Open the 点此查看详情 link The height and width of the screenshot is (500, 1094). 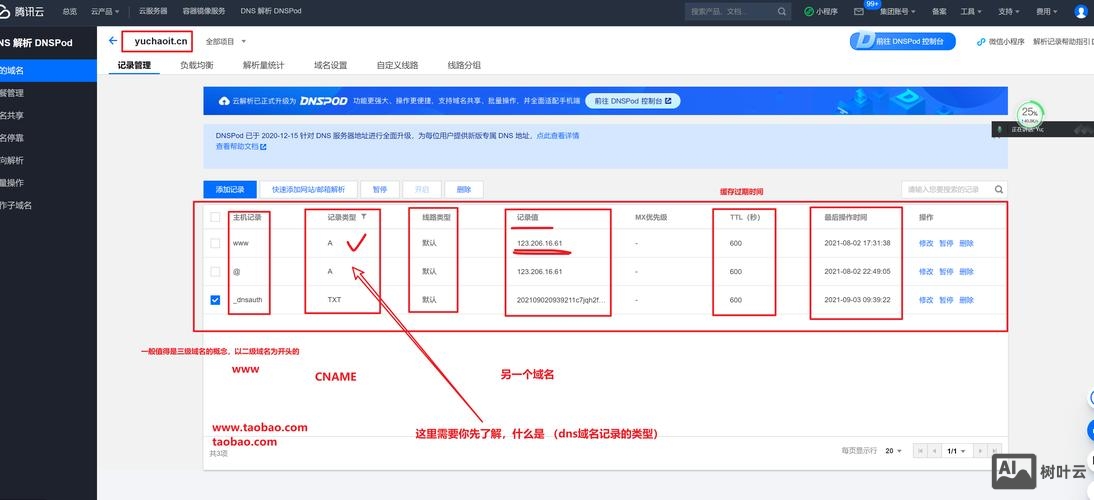click(557, 135)
